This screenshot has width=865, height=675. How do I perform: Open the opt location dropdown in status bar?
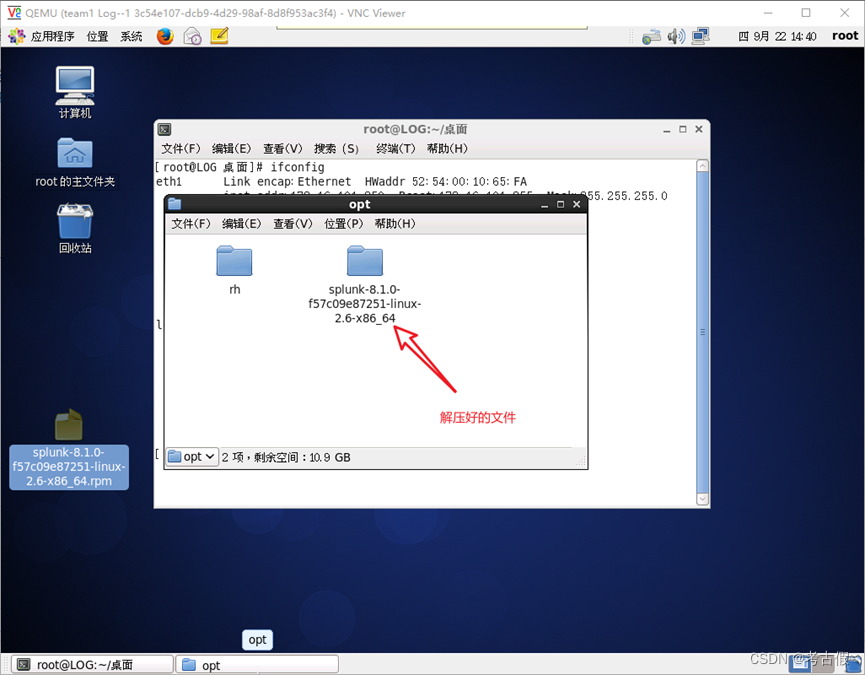click(191, 456)
